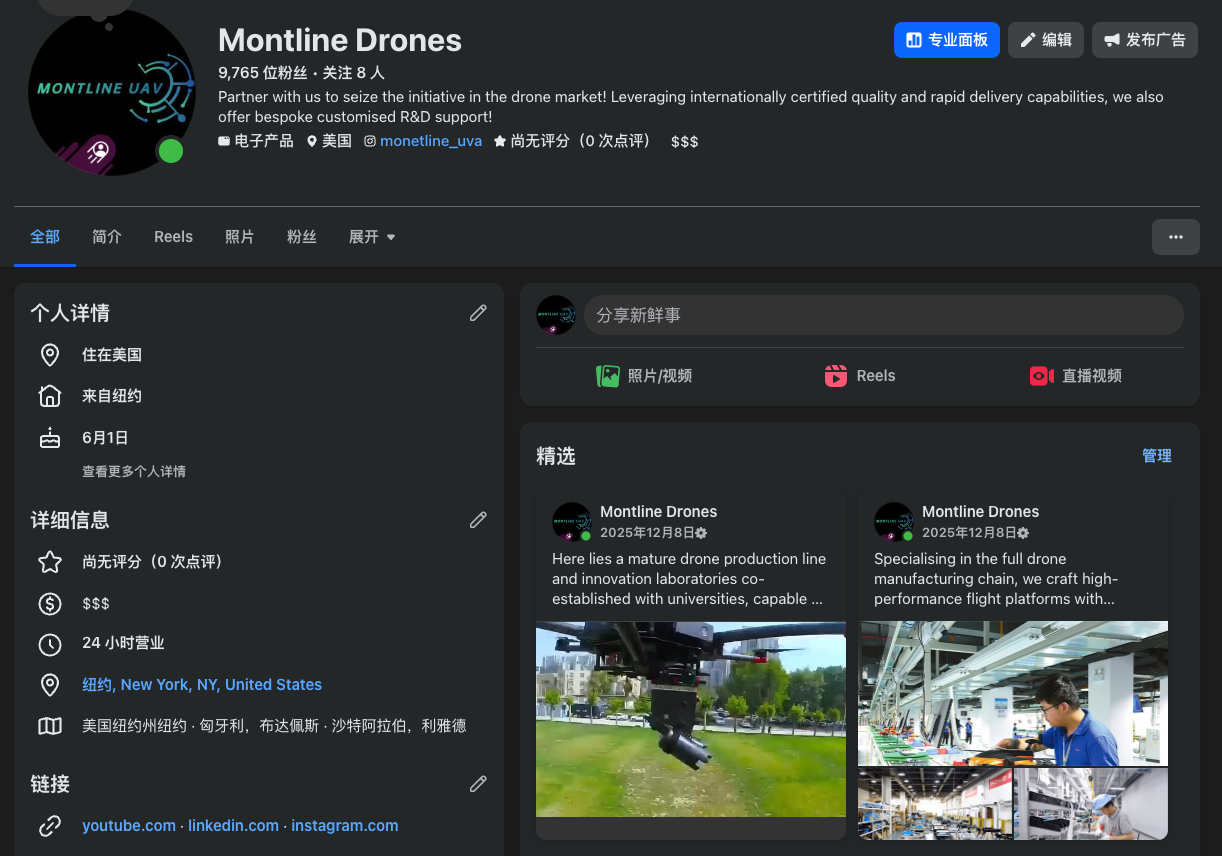1222x856 pixels.
Task: Click the 24 小时营业 hours text
Action: [x=123, y=644]
